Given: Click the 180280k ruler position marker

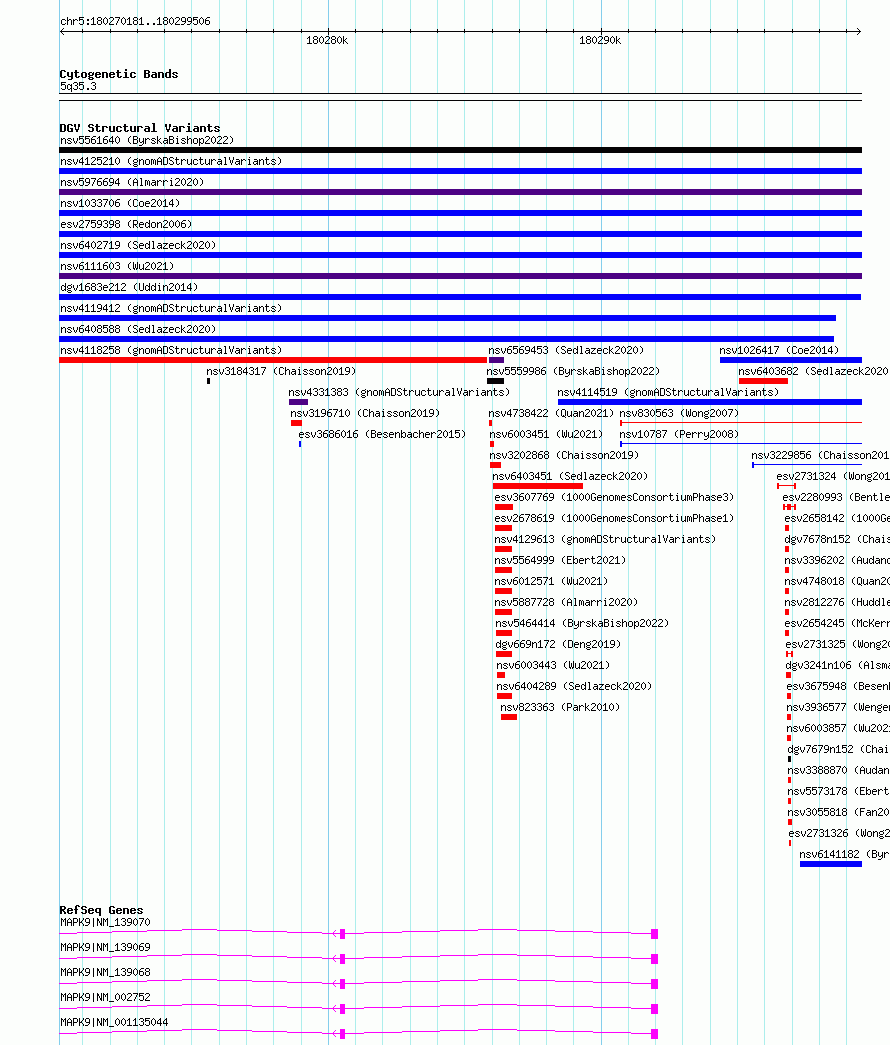Looking at the screenshot, I should click(327, 41).
